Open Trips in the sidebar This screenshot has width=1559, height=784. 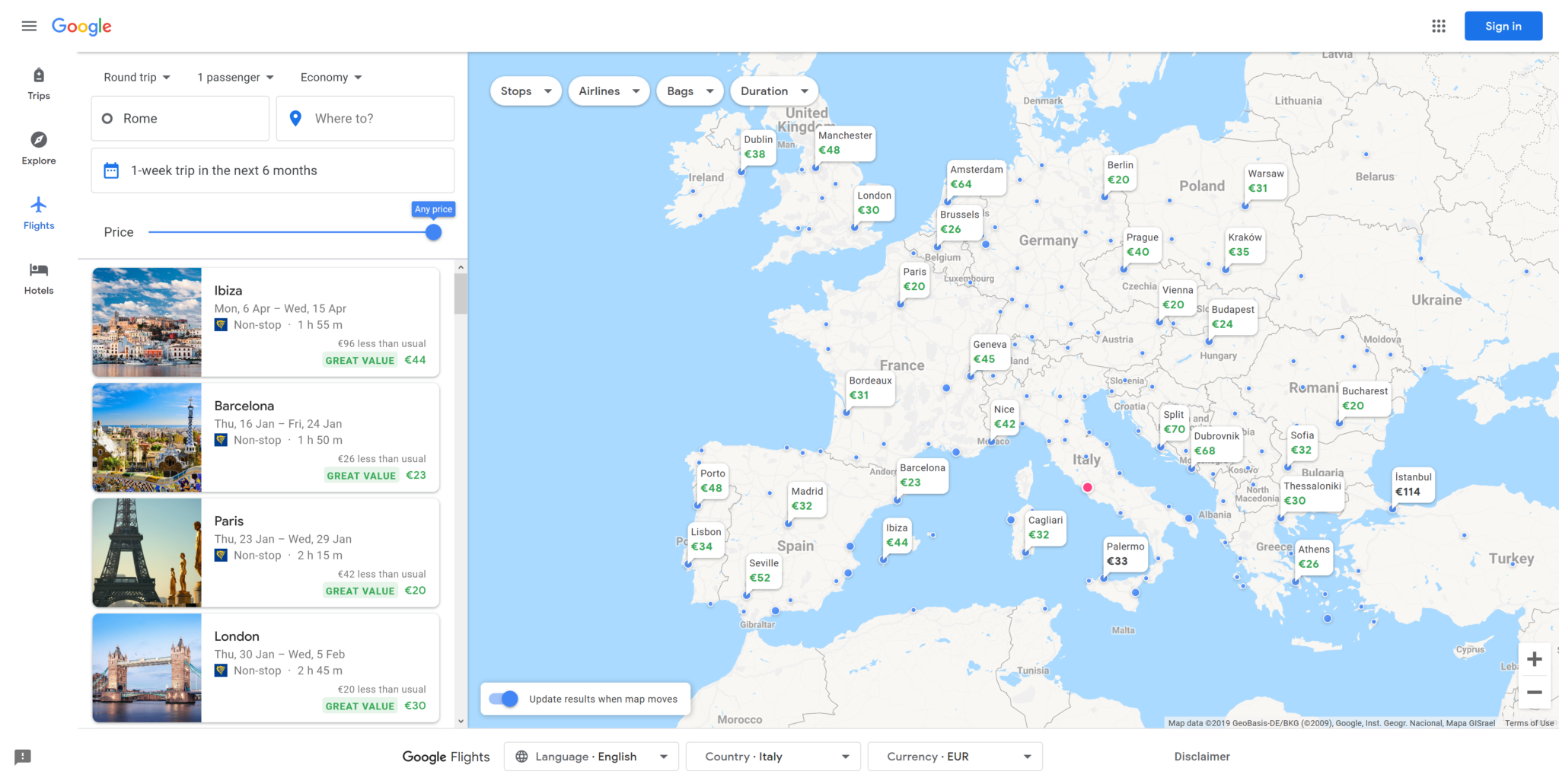pyautogui.click(x=39, y=84)
